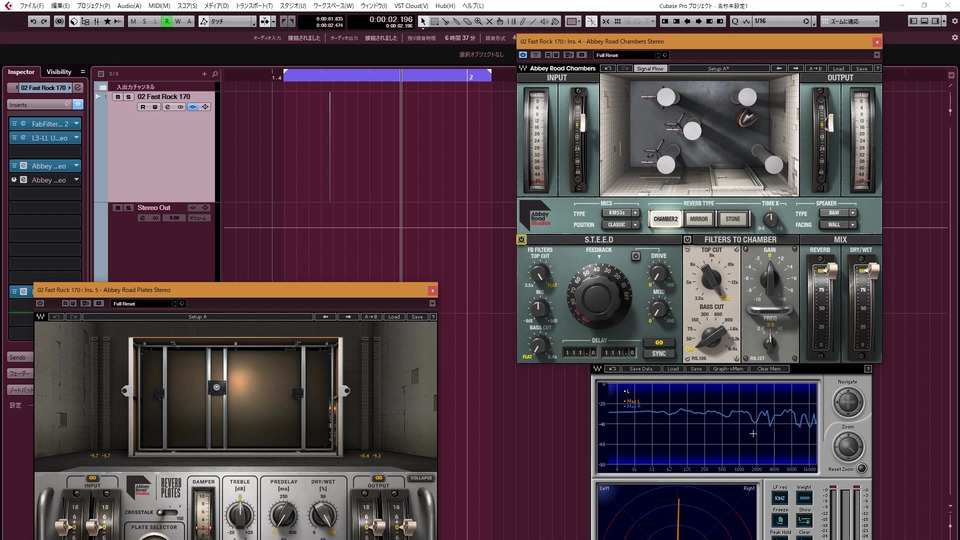Click the Chambers plugin undo arrow

click(607, 69)
